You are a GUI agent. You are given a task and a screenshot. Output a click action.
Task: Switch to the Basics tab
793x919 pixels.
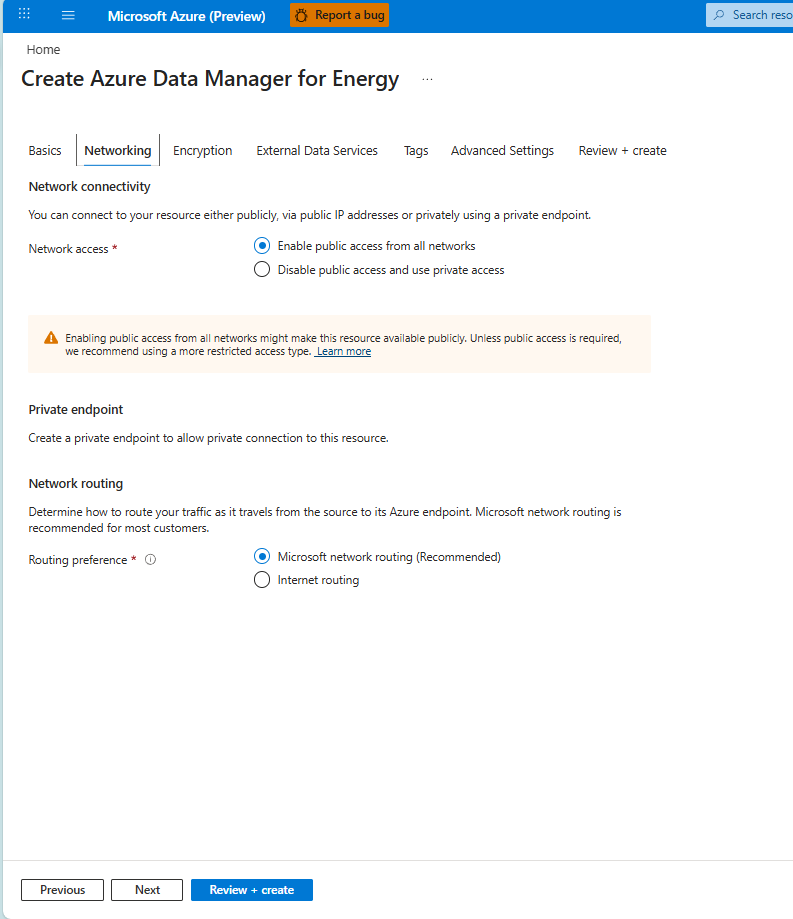point(45,151)
